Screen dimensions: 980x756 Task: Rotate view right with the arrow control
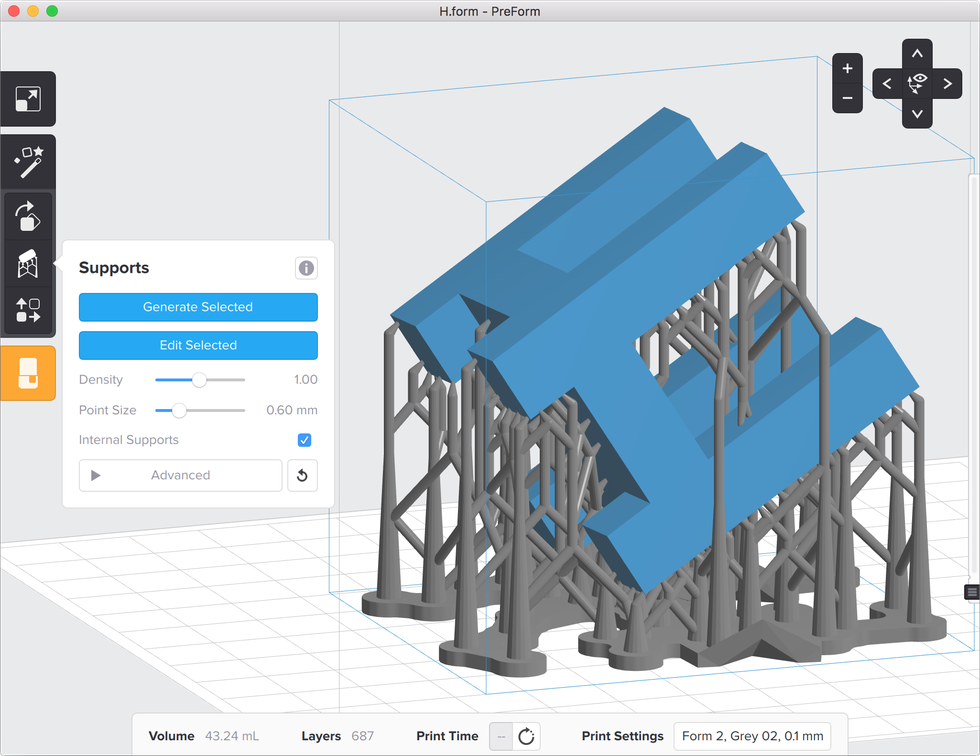[947, 83]
